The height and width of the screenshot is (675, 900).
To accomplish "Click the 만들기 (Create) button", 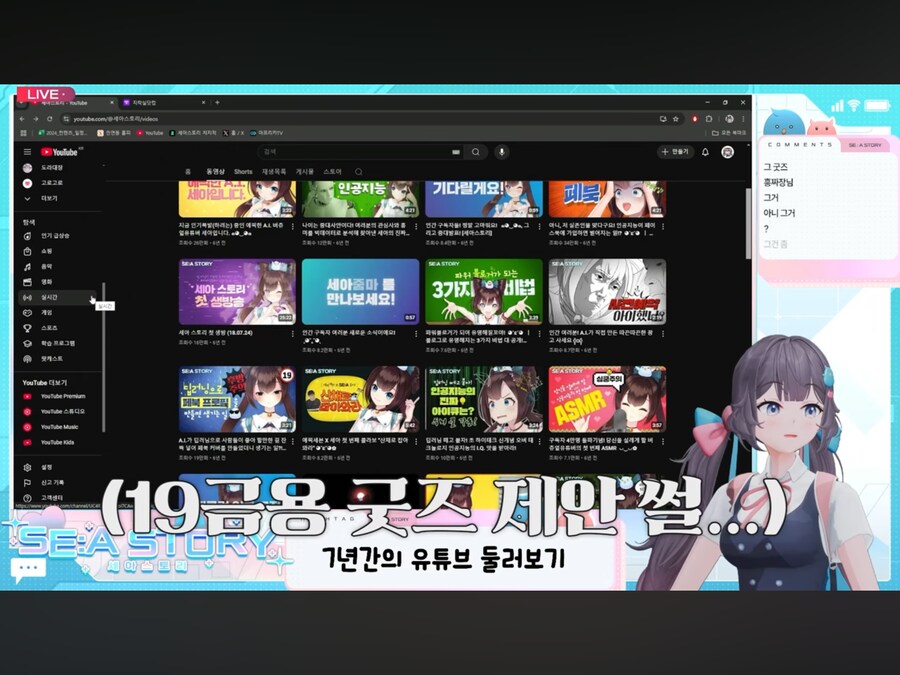I will (676, 151).
